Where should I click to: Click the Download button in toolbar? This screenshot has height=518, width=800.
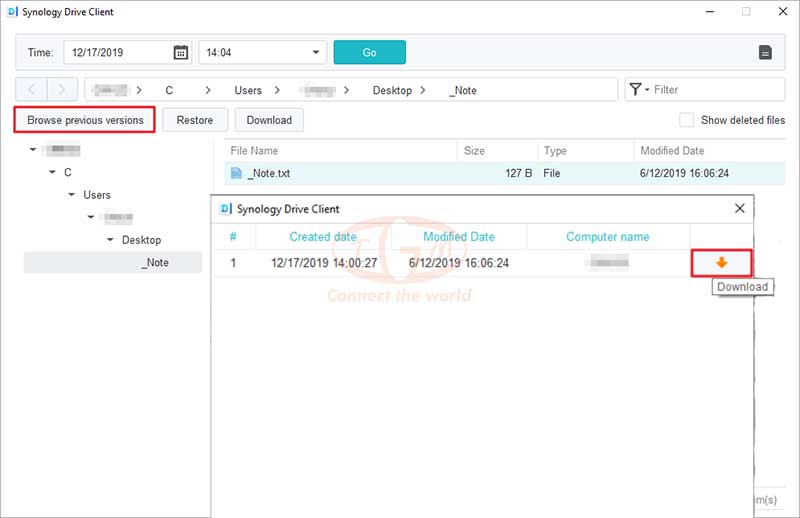point(269,120)
